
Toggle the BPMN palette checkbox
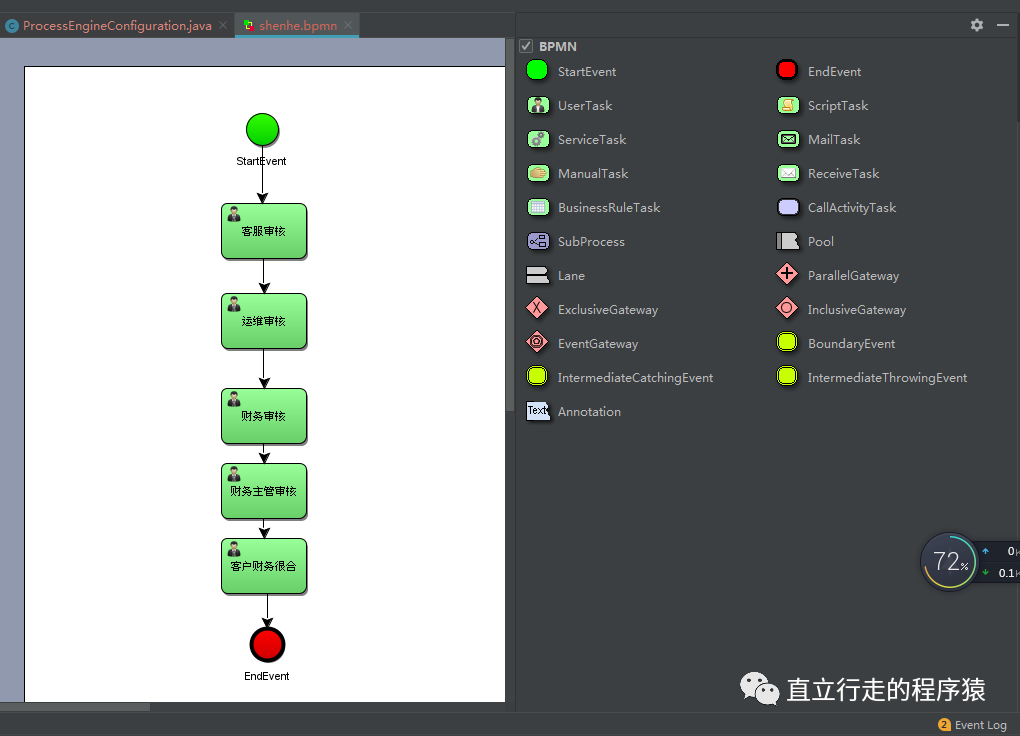525,46
